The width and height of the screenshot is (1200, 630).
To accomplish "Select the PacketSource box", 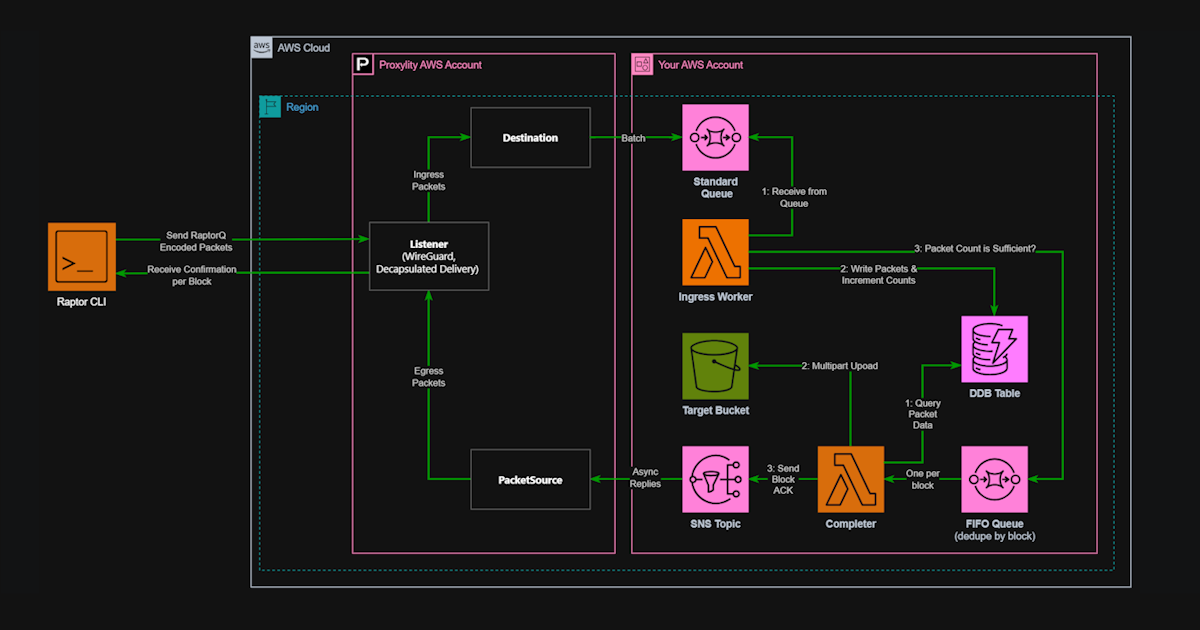I will (530, 480).
